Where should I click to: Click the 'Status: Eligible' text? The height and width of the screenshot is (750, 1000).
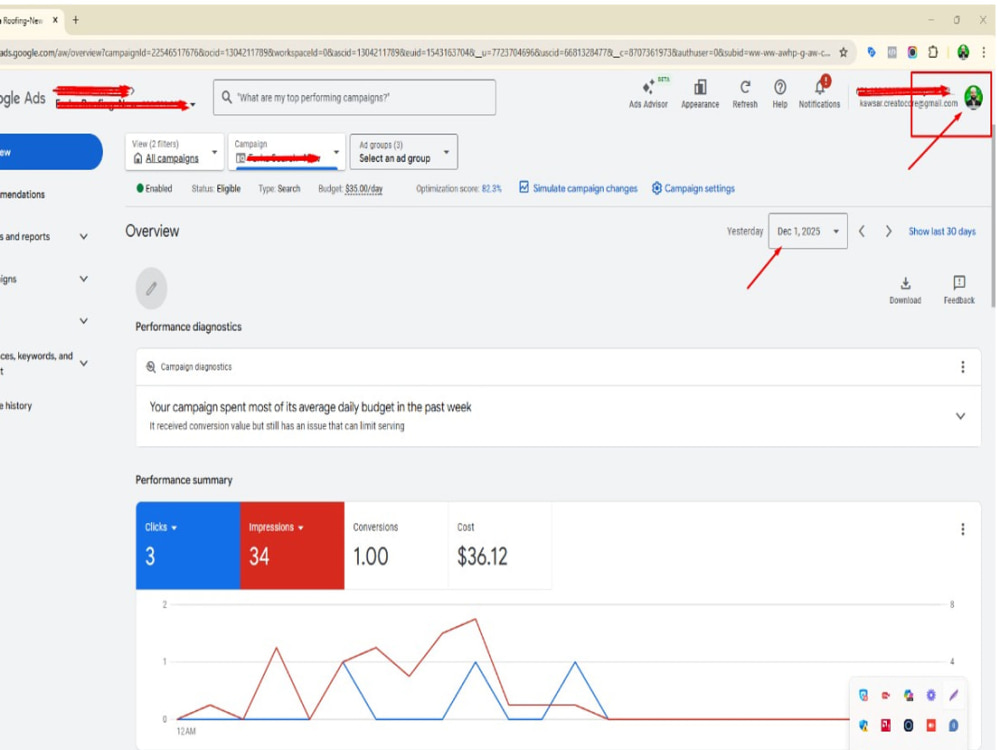click(x=216, y=189)
